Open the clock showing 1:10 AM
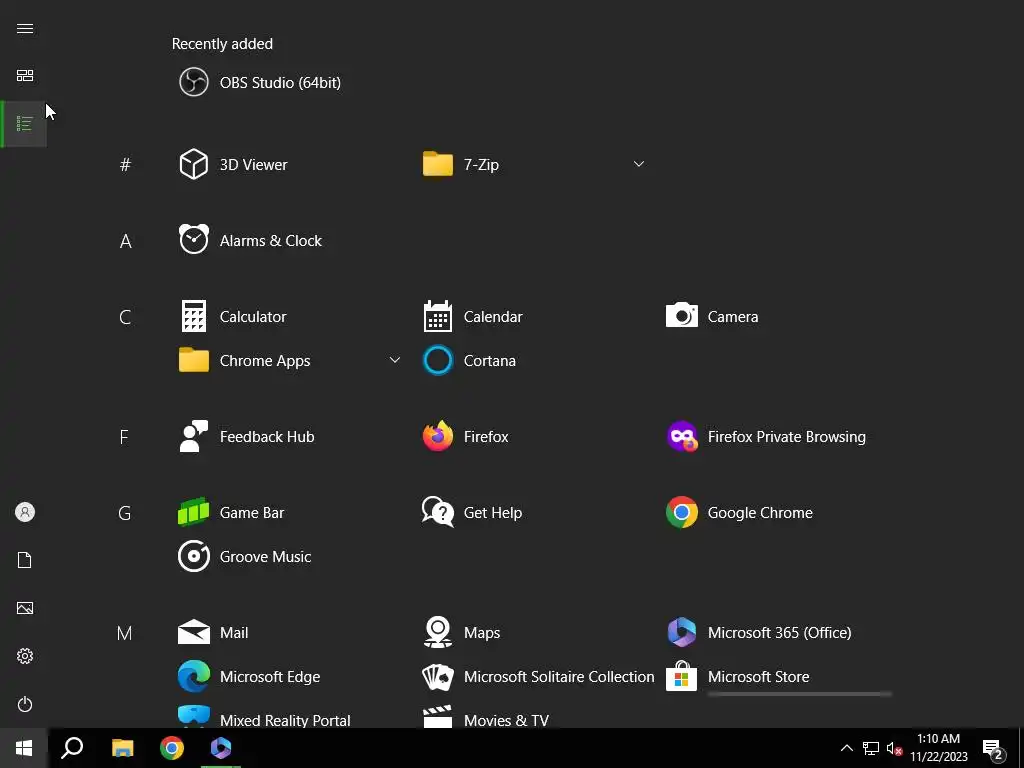 click(939, 748)
